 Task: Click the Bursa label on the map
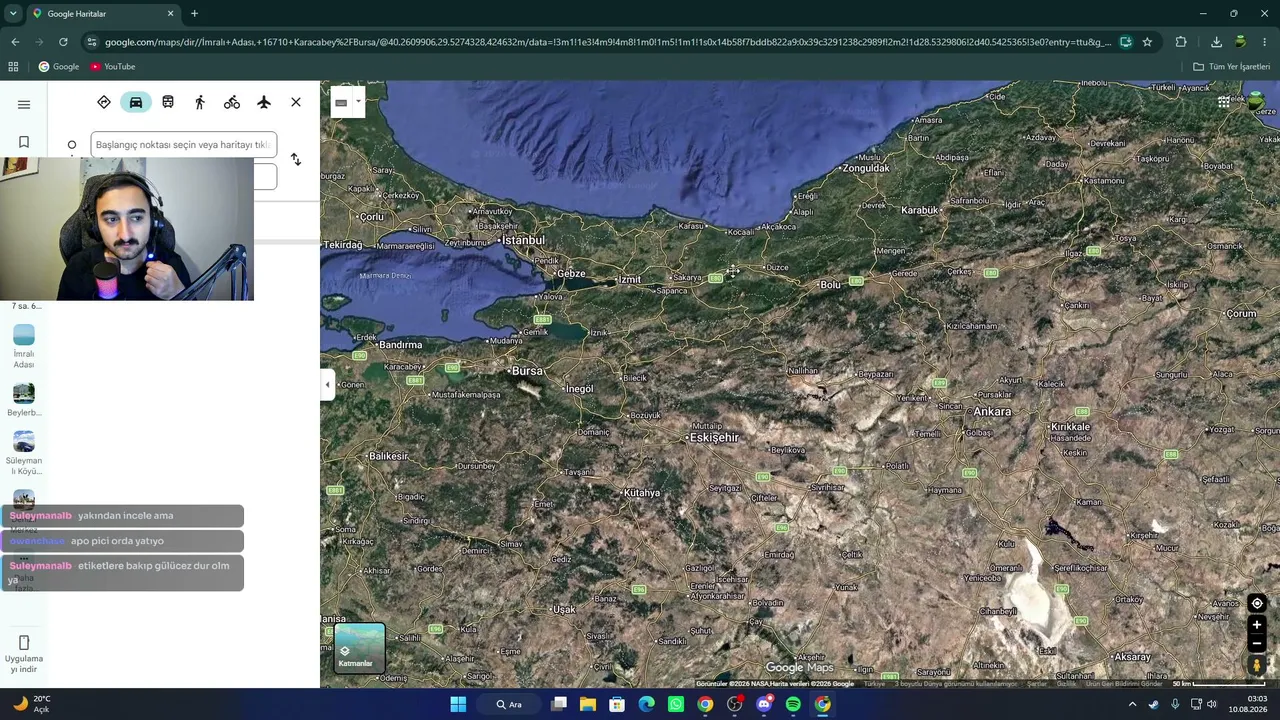[526, 371]
